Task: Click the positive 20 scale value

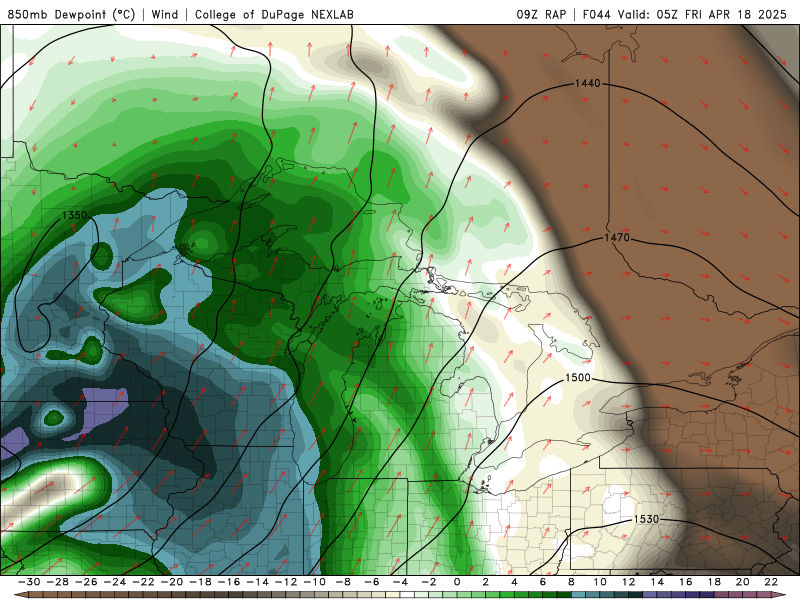Action: (743, 582)
